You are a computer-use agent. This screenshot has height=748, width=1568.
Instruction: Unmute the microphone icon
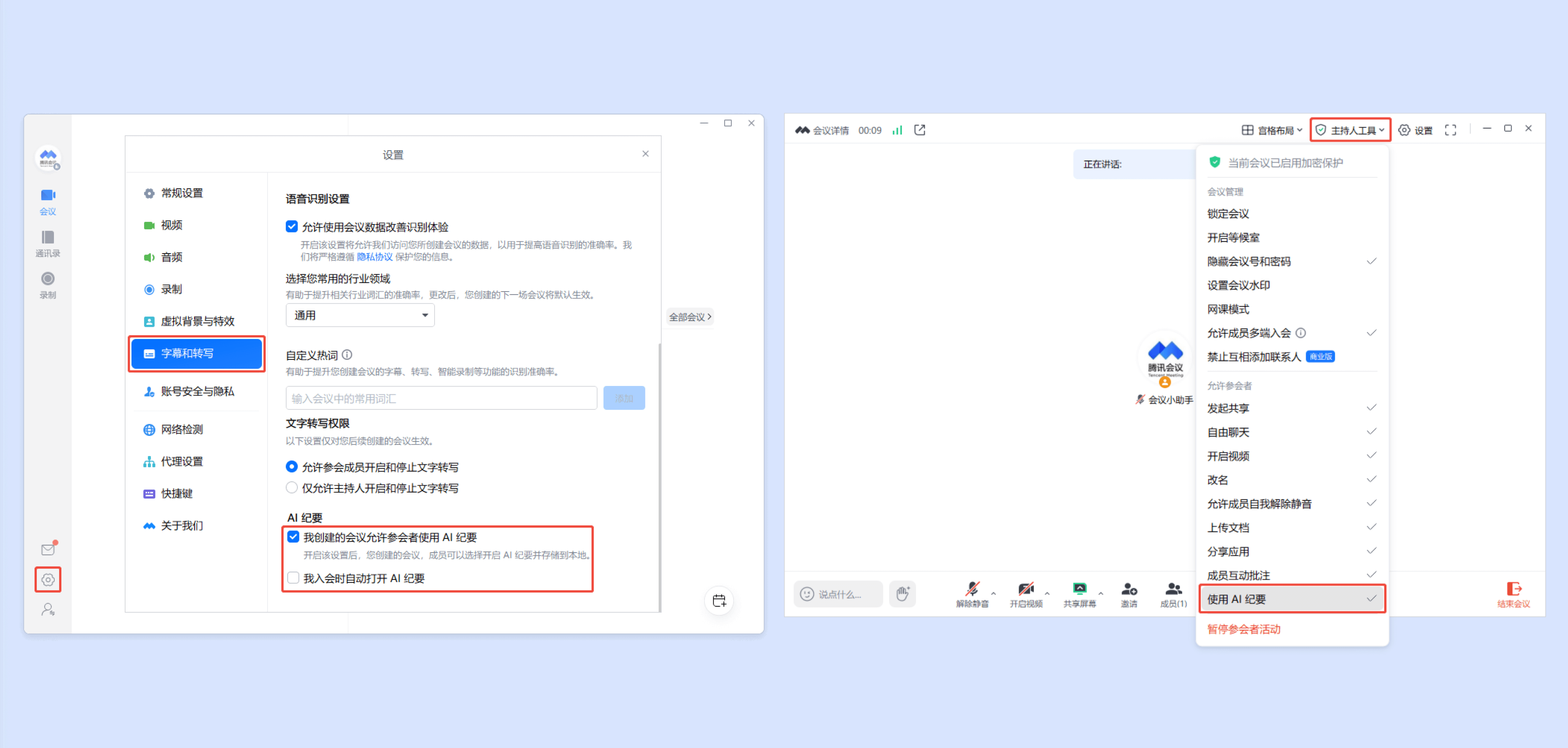(x=972, y=588)
